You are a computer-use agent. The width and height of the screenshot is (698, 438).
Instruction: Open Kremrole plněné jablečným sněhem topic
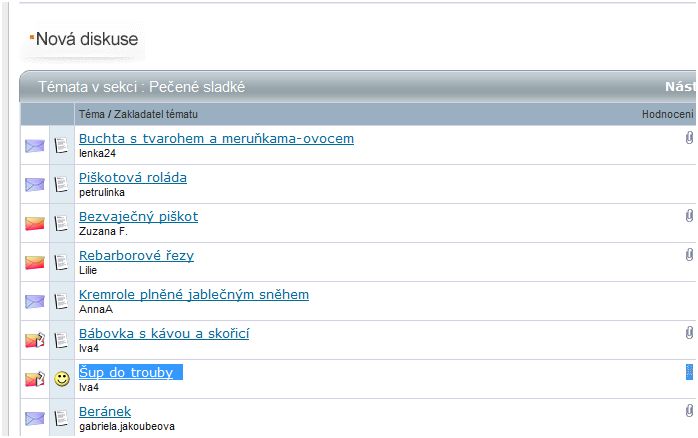(194, 294)
